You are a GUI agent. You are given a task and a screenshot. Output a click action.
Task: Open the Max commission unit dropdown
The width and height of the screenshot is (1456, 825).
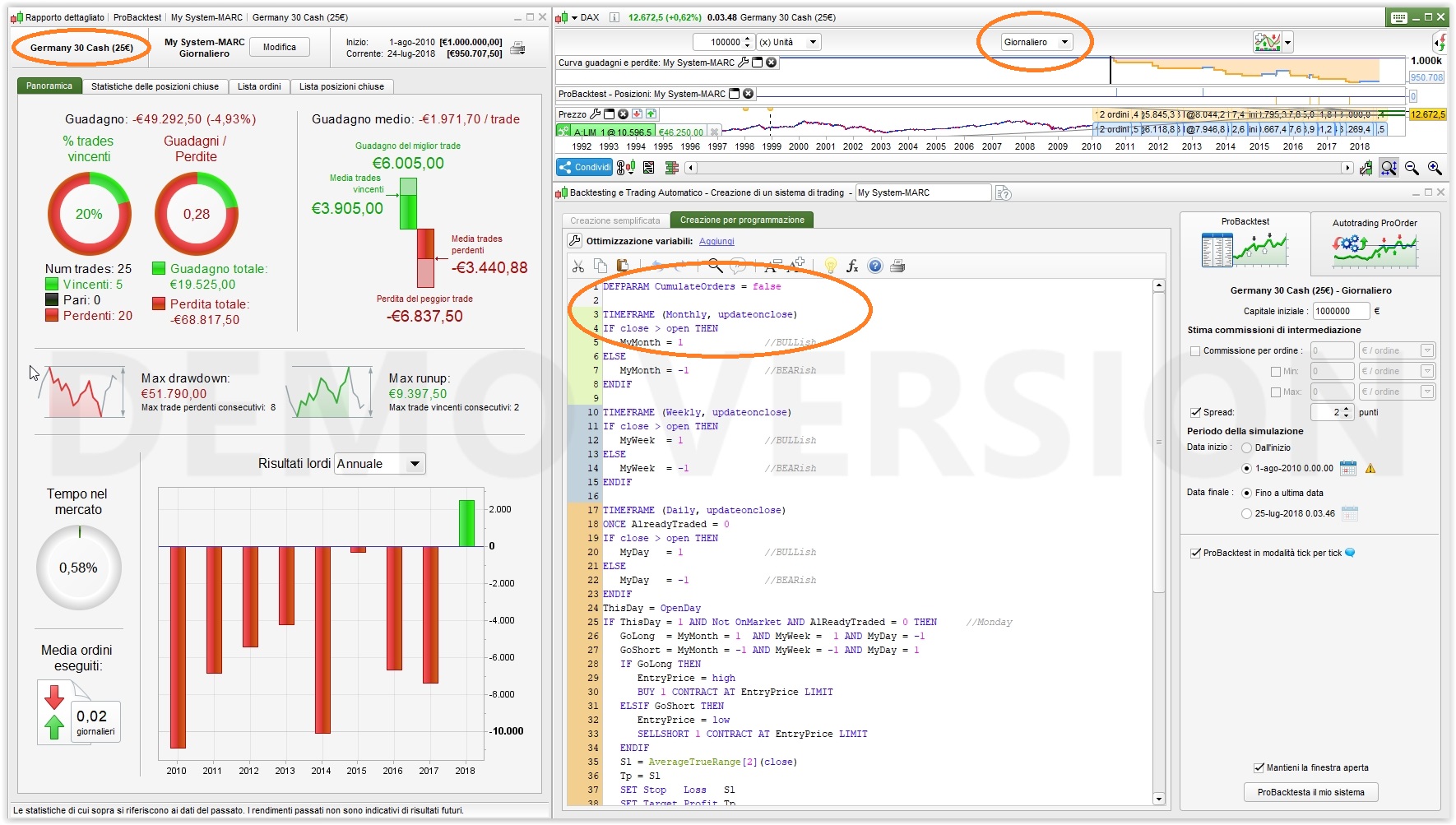(x=1397, y=392)
